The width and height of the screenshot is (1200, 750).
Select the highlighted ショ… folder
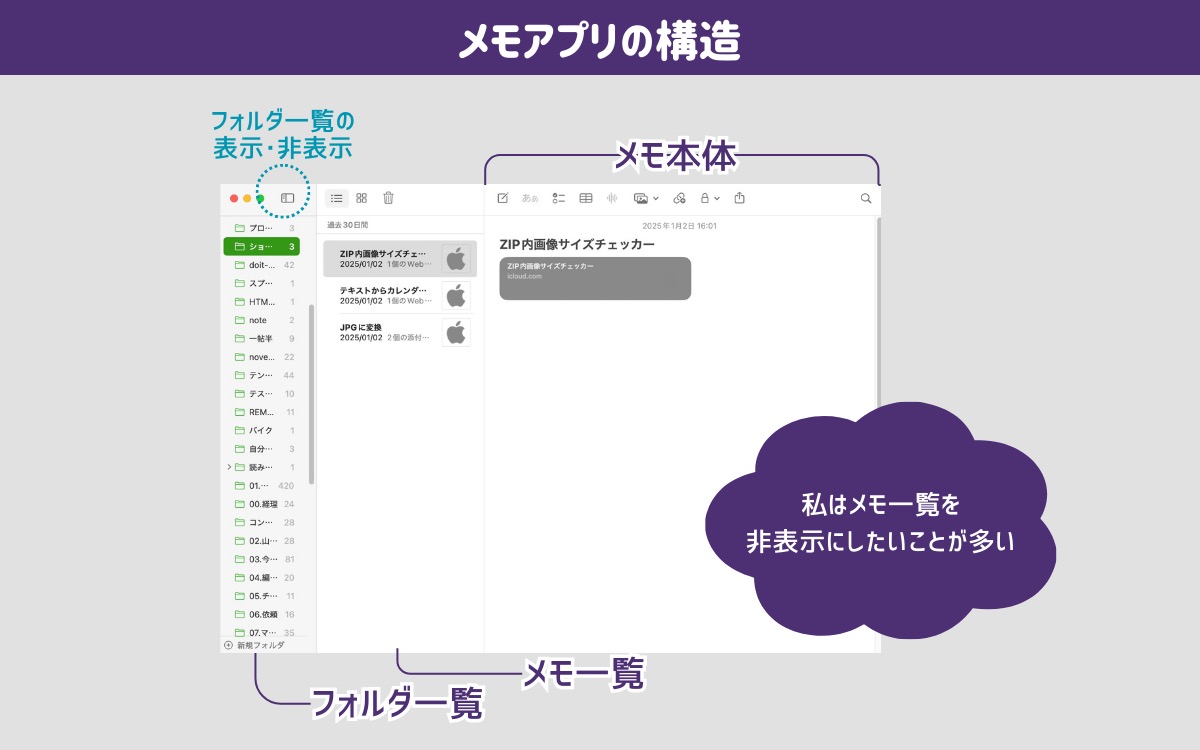pyautogui.click(x=262, y=246)
